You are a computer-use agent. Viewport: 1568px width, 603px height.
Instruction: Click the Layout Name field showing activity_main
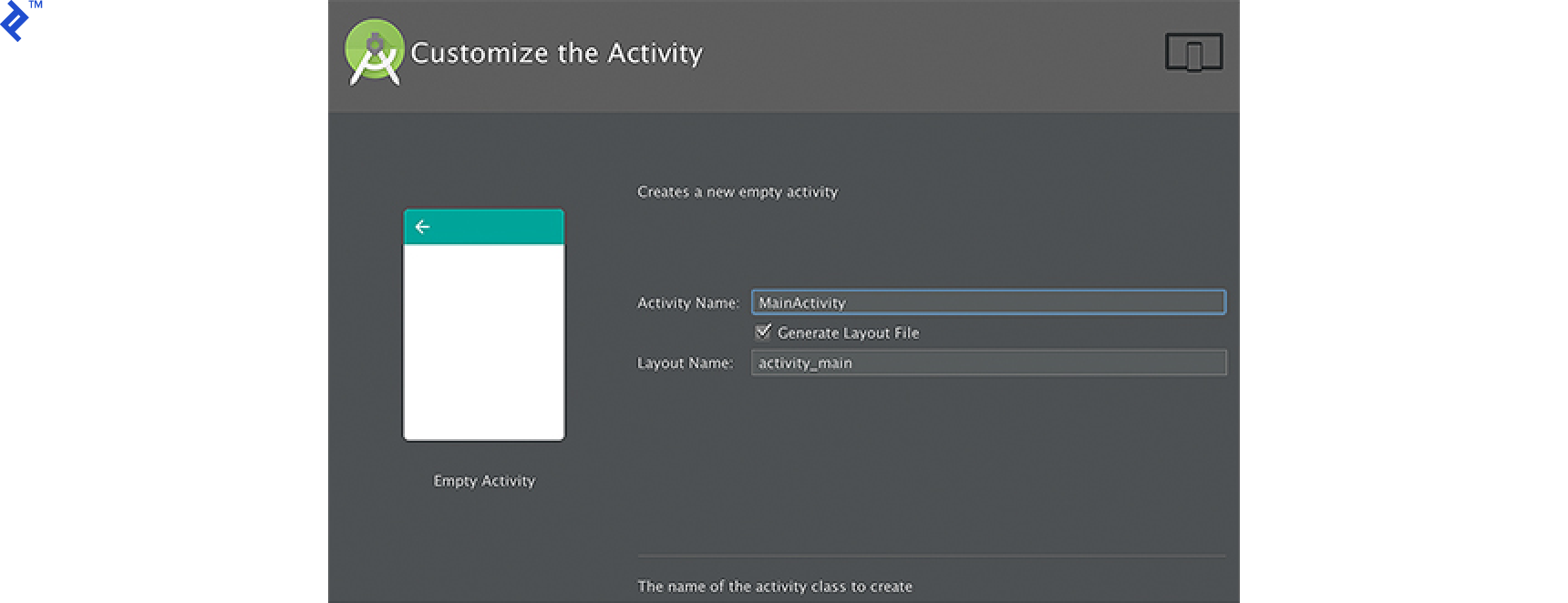[988, 363]
